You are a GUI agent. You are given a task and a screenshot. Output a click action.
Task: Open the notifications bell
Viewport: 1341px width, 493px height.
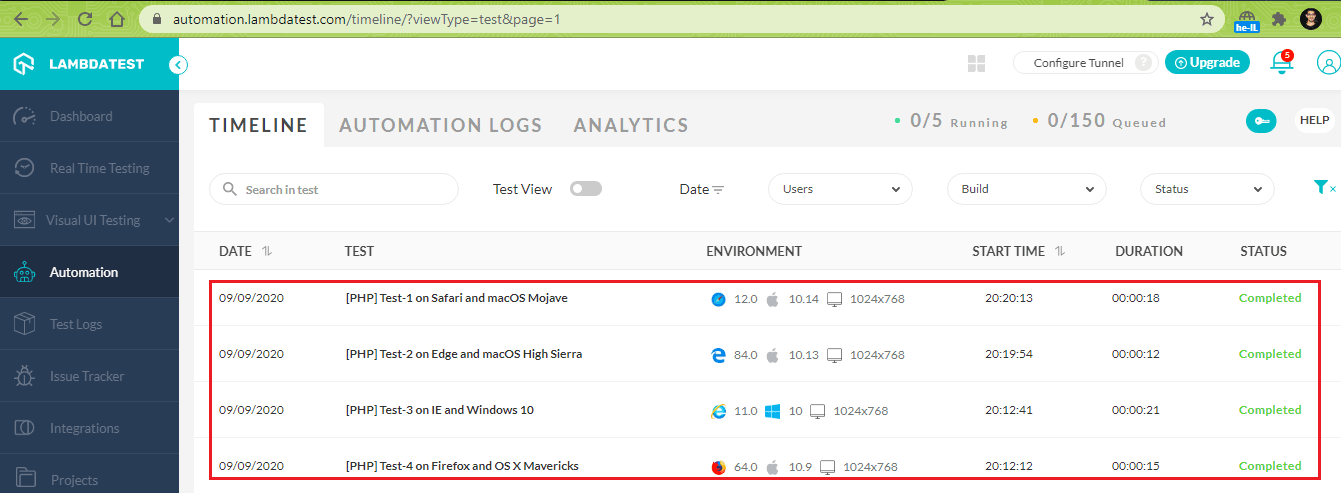point(1281,63)
